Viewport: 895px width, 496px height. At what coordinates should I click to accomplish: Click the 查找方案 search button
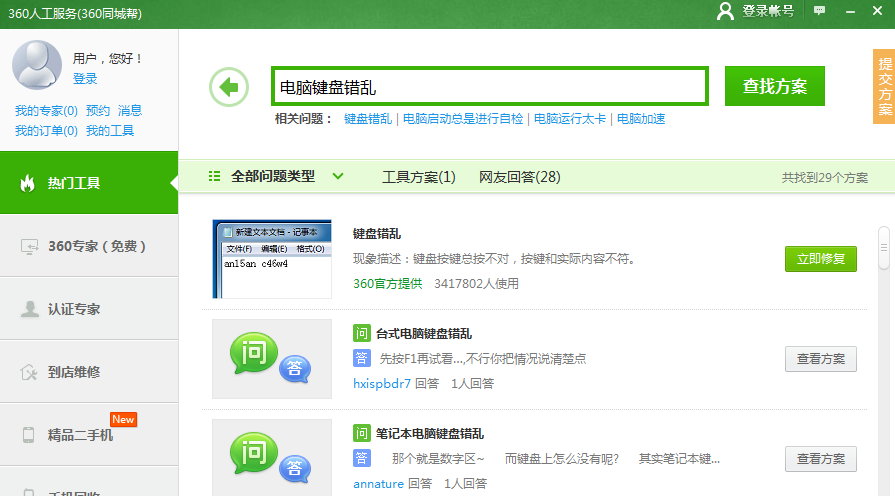pos(775,86)
